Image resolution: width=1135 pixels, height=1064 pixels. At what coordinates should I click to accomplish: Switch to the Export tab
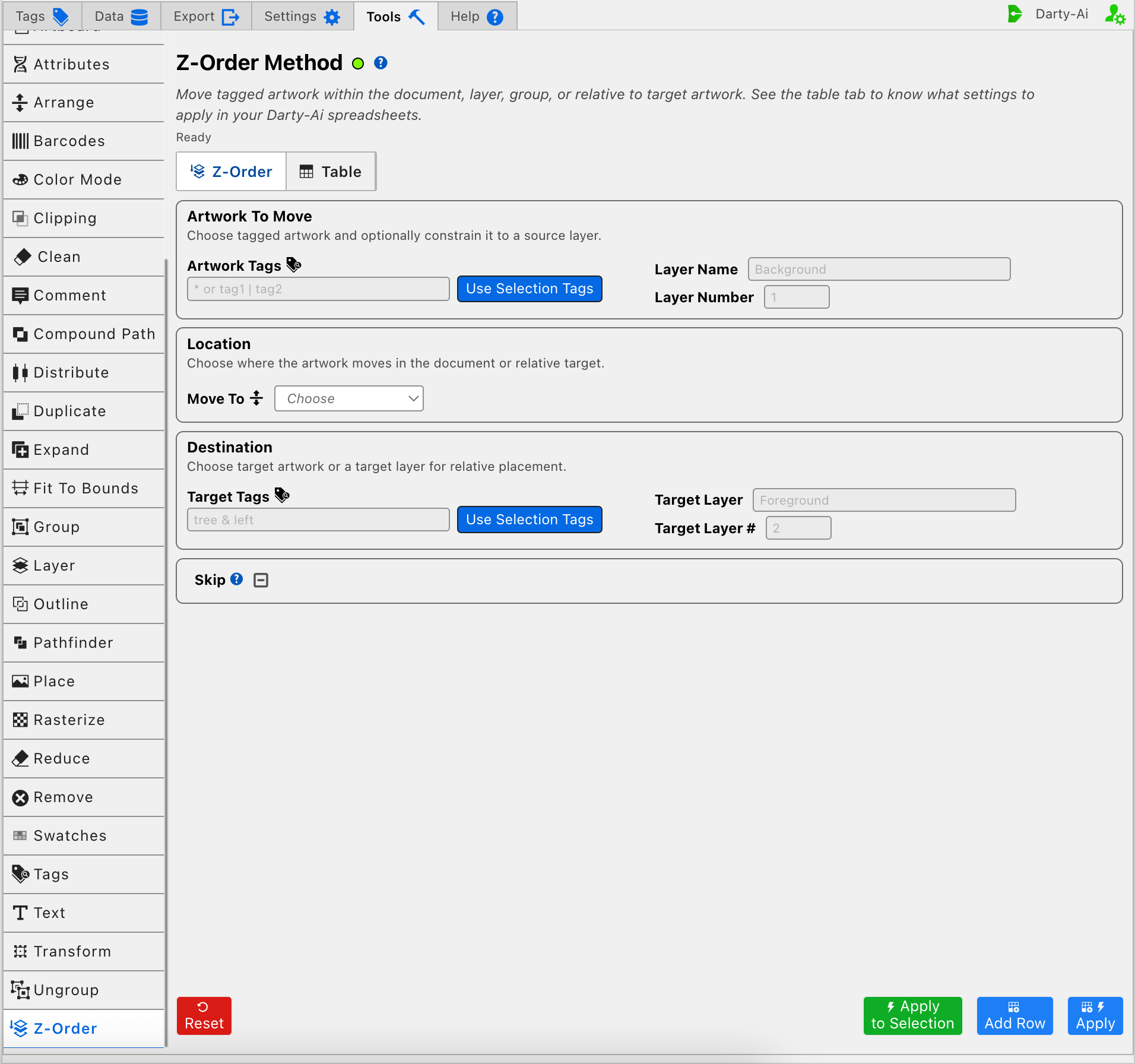[x=206, y=16]
